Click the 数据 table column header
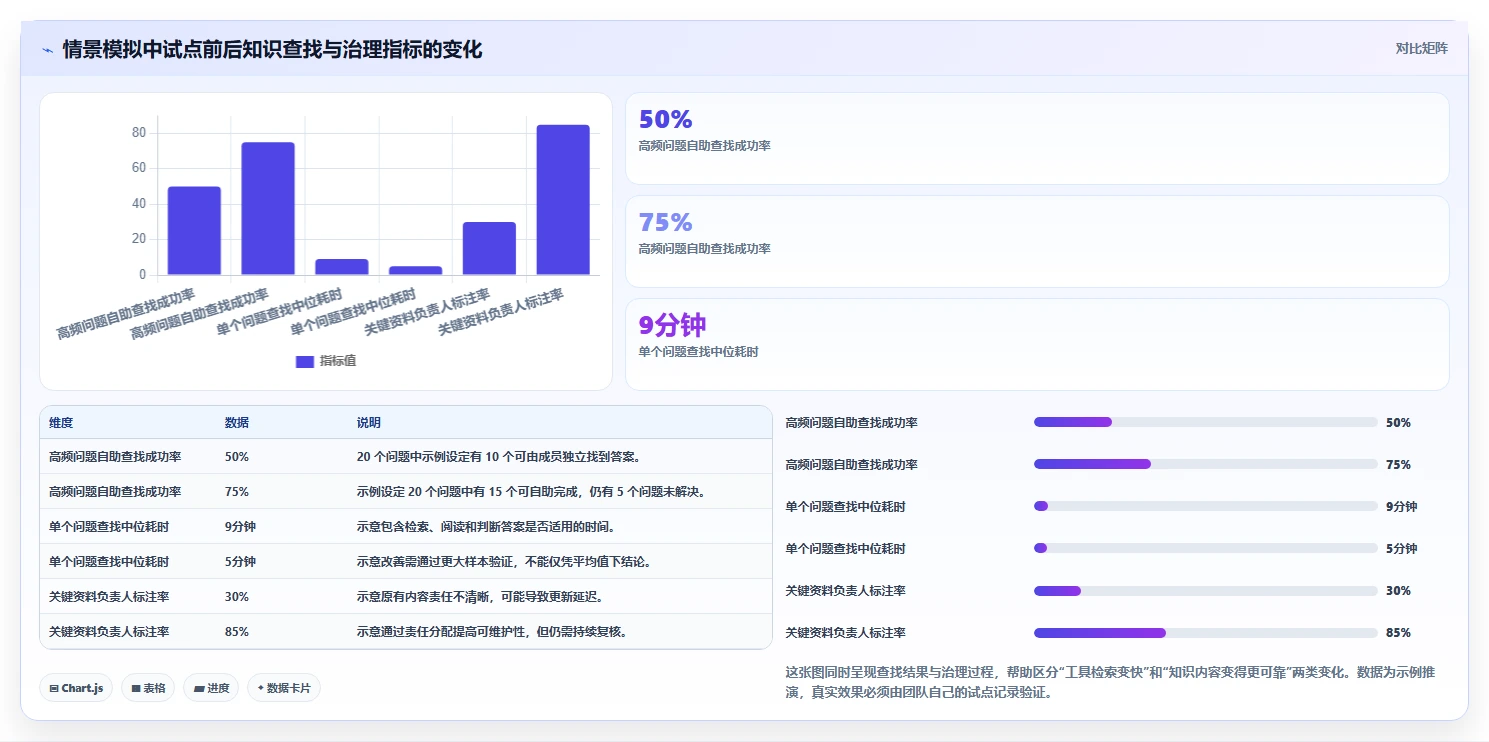 237,423
